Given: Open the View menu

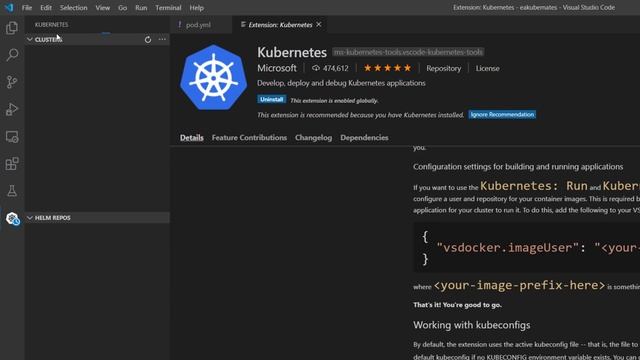Looking at the screenshot, I should point(102,8).
